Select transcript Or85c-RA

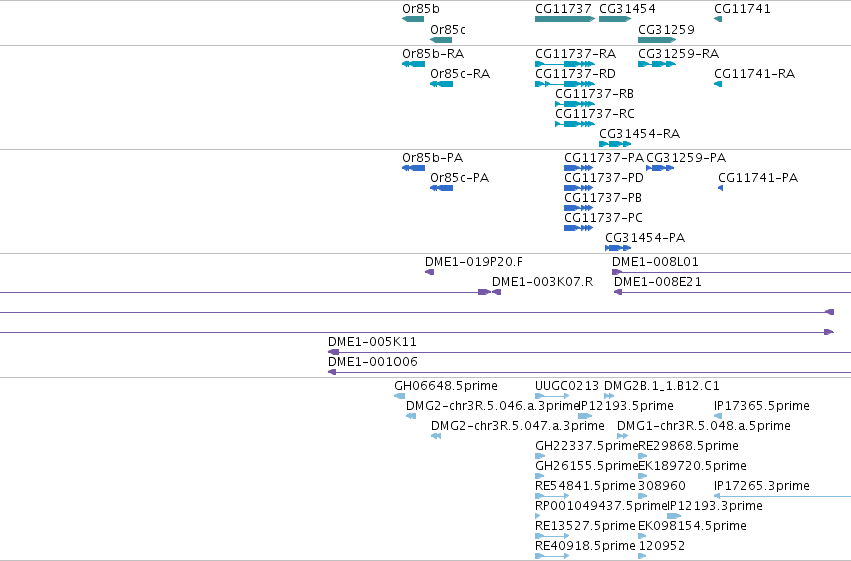[460, 74]
